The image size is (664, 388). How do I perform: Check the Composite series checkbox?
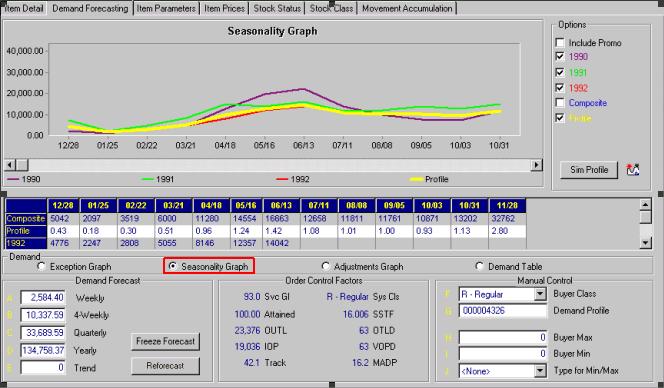click(560, 103)
